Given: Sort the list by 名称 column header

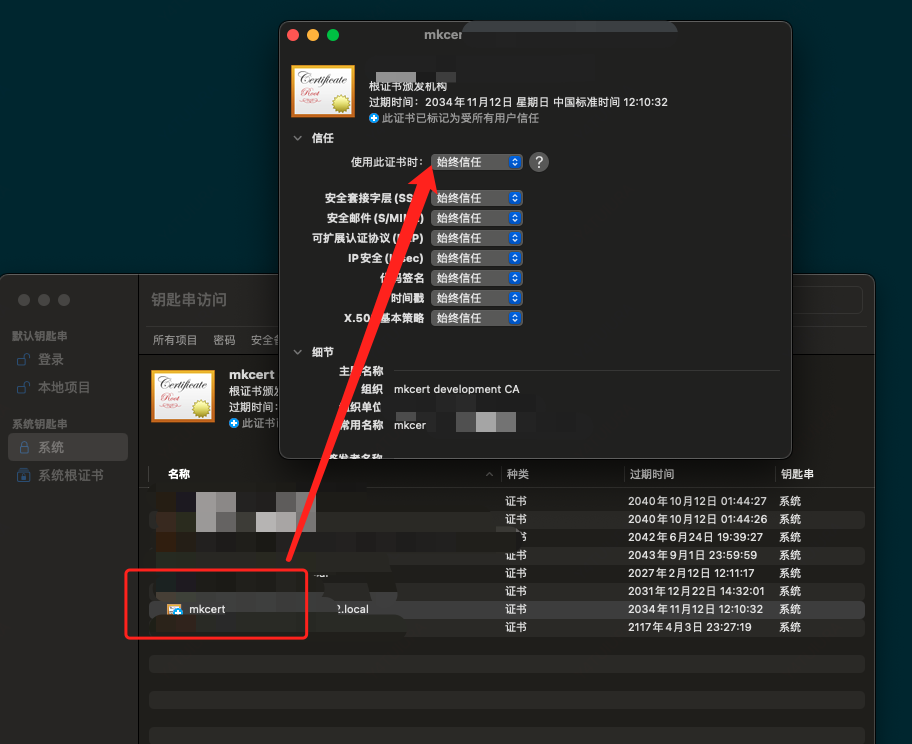Looking at the screenshot, I should (179, 474).
